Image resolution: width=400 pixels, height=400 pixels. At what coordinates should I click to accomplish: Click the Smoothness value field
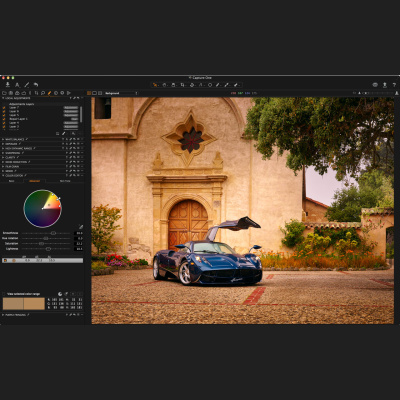coord(78,233)
